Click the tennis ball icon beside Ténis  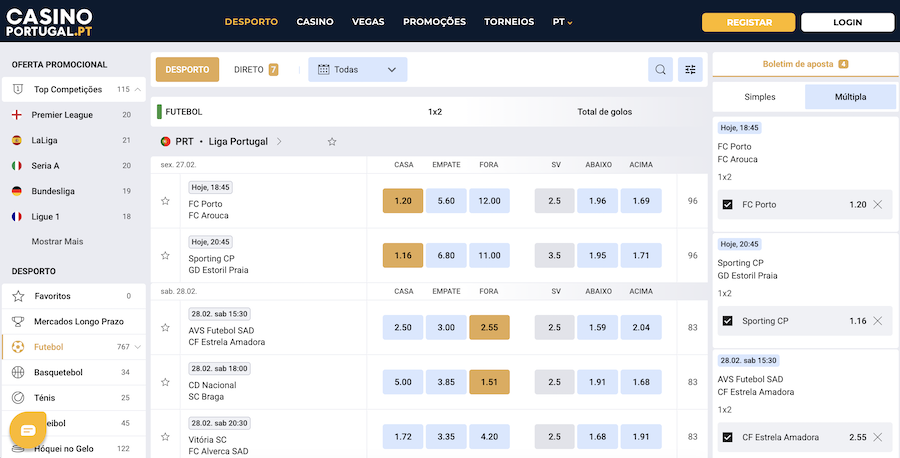click(18, 397)
